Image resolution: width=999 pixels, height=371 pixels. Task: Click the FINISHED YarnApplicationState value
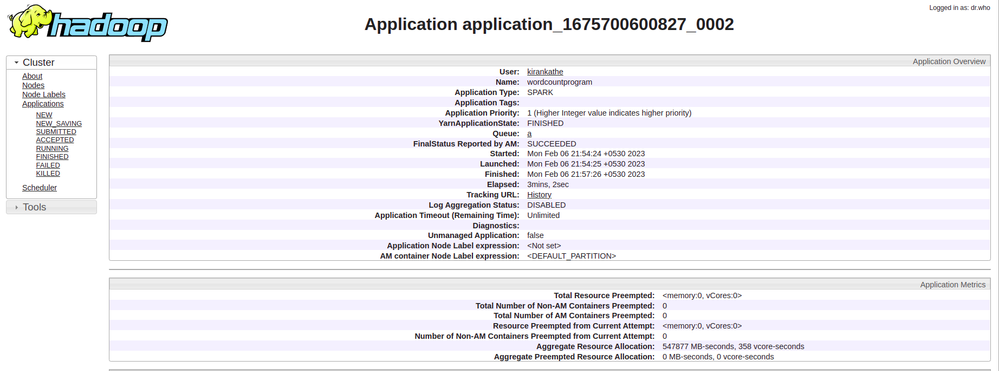[545, 123]
